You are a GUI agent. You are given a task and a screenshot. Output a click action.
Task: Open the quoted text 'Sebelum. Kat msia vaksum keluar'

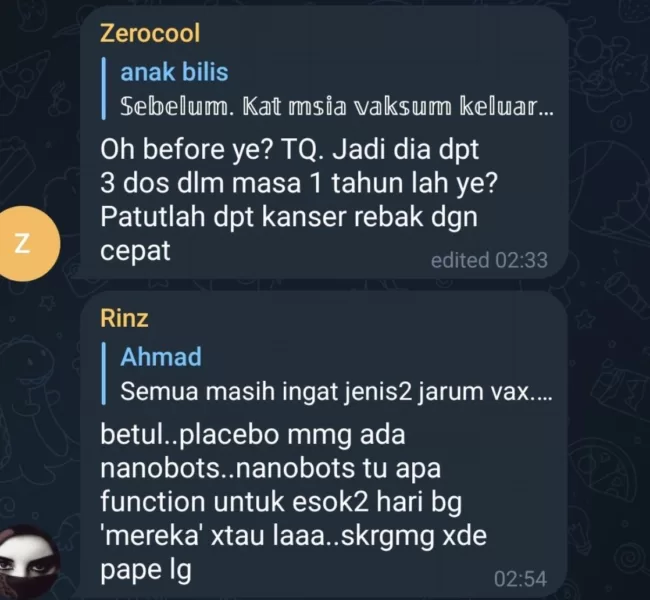tap(337, 107)
